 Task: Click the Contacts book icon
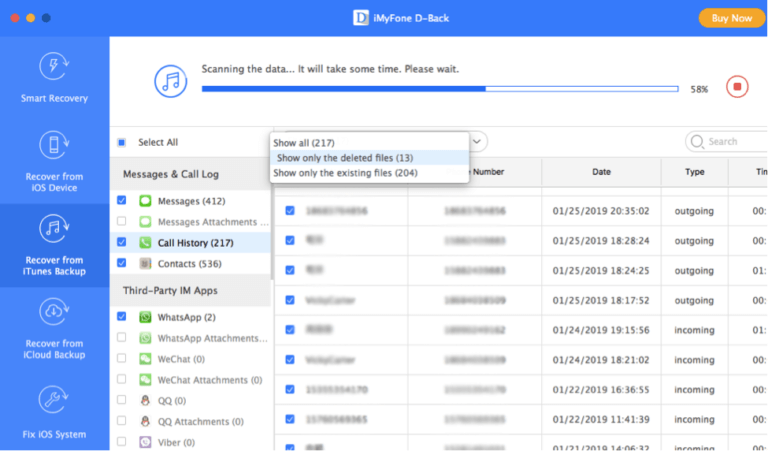pos(145,263)
